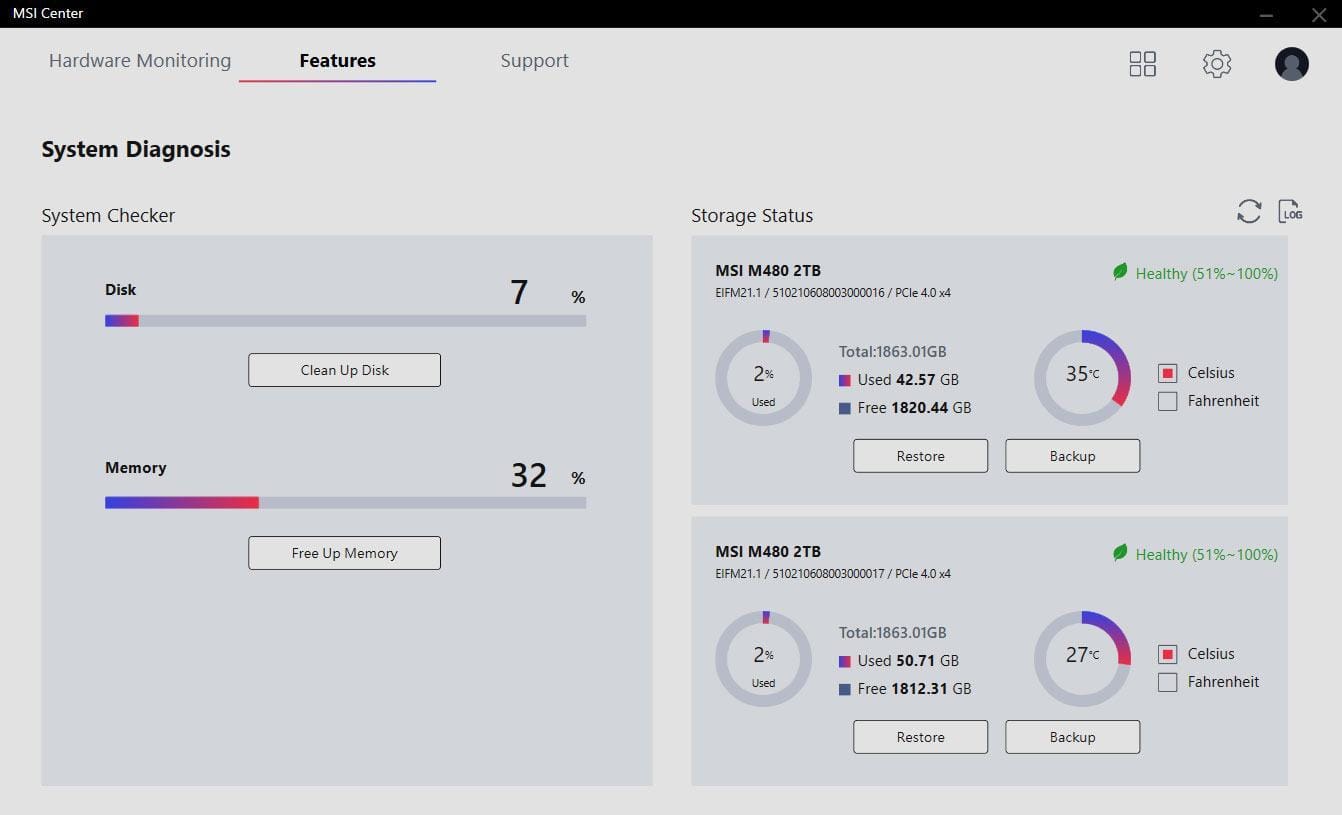This screenshot has height=815, width=1342.
Task: Select Celsius checkbox for the first drive
Action: [1167, 373]
